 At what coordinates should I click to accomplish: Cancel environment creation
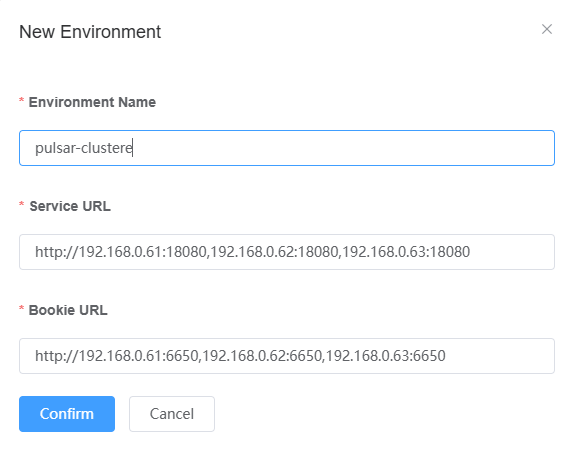point(172,414)
